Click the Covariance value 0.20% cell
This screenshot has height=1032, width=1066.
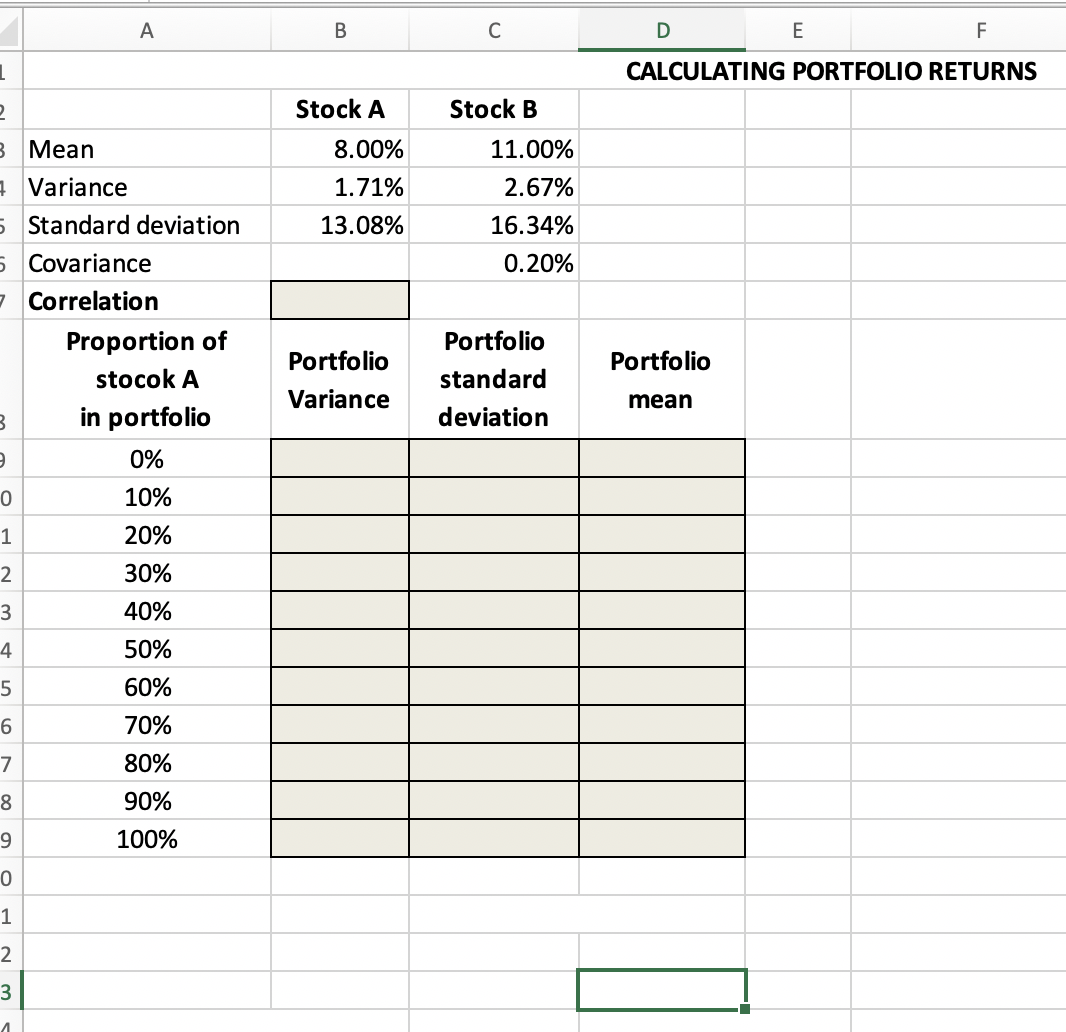(x=494, y=263)
